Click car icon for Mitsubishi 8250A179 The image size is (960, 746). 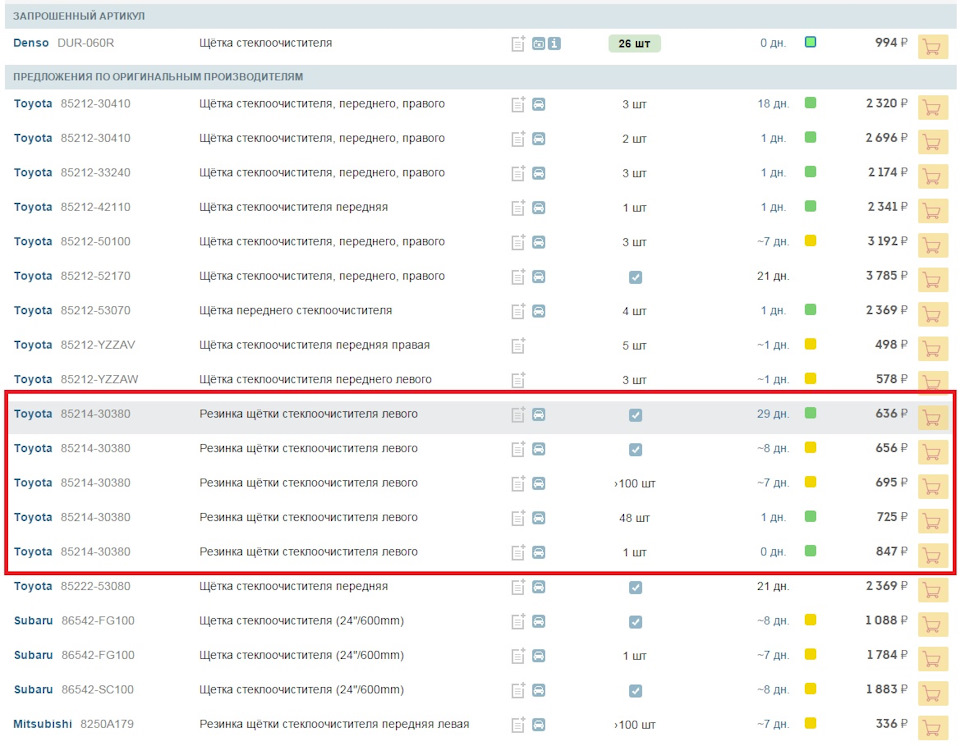(538, 725)
